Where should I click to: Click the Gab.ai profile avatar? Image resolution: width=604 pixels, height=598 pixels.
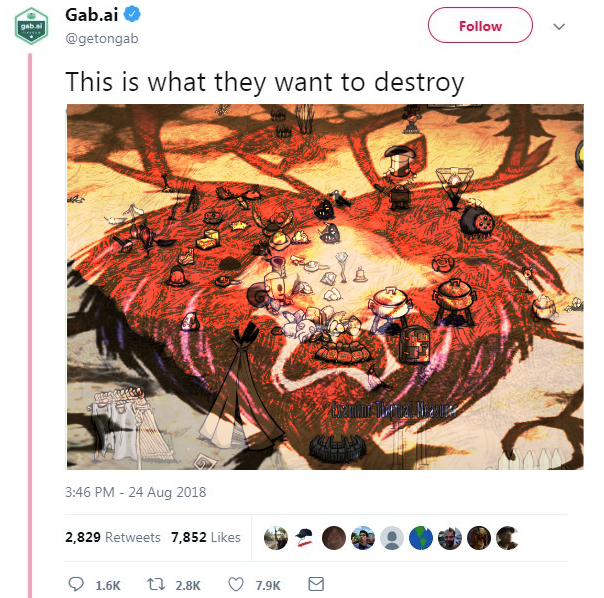pyautogui.click(x=31, y=26)
